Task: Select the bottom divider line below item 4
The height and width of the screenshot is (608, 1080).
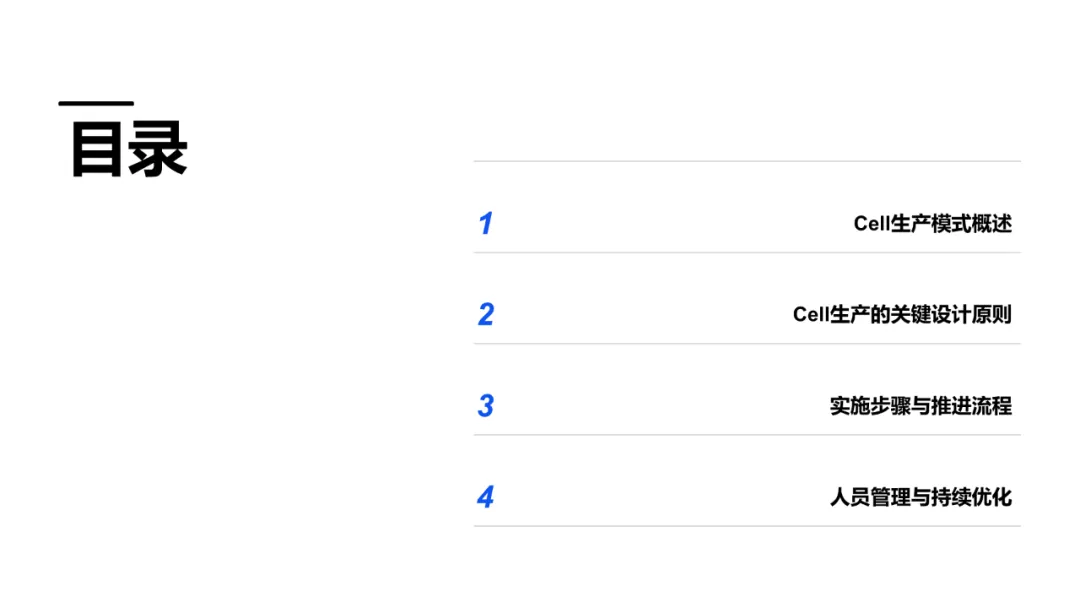Action: tap(747, 526)
